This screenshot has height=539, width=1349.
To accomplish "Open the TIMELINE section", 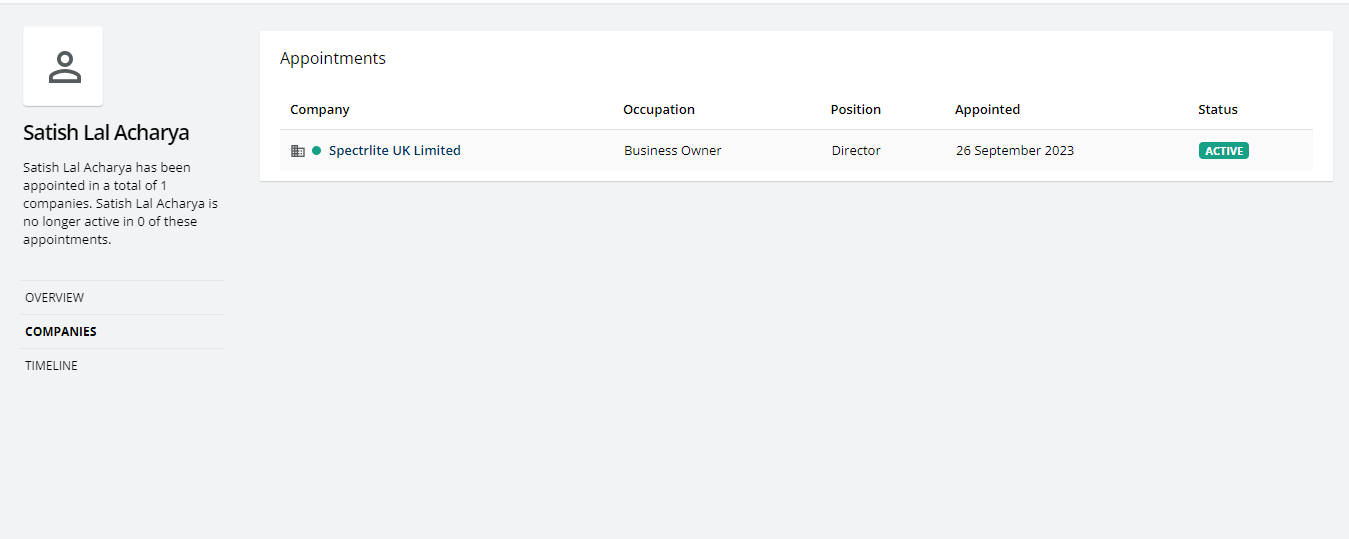I will coord(51,366).
